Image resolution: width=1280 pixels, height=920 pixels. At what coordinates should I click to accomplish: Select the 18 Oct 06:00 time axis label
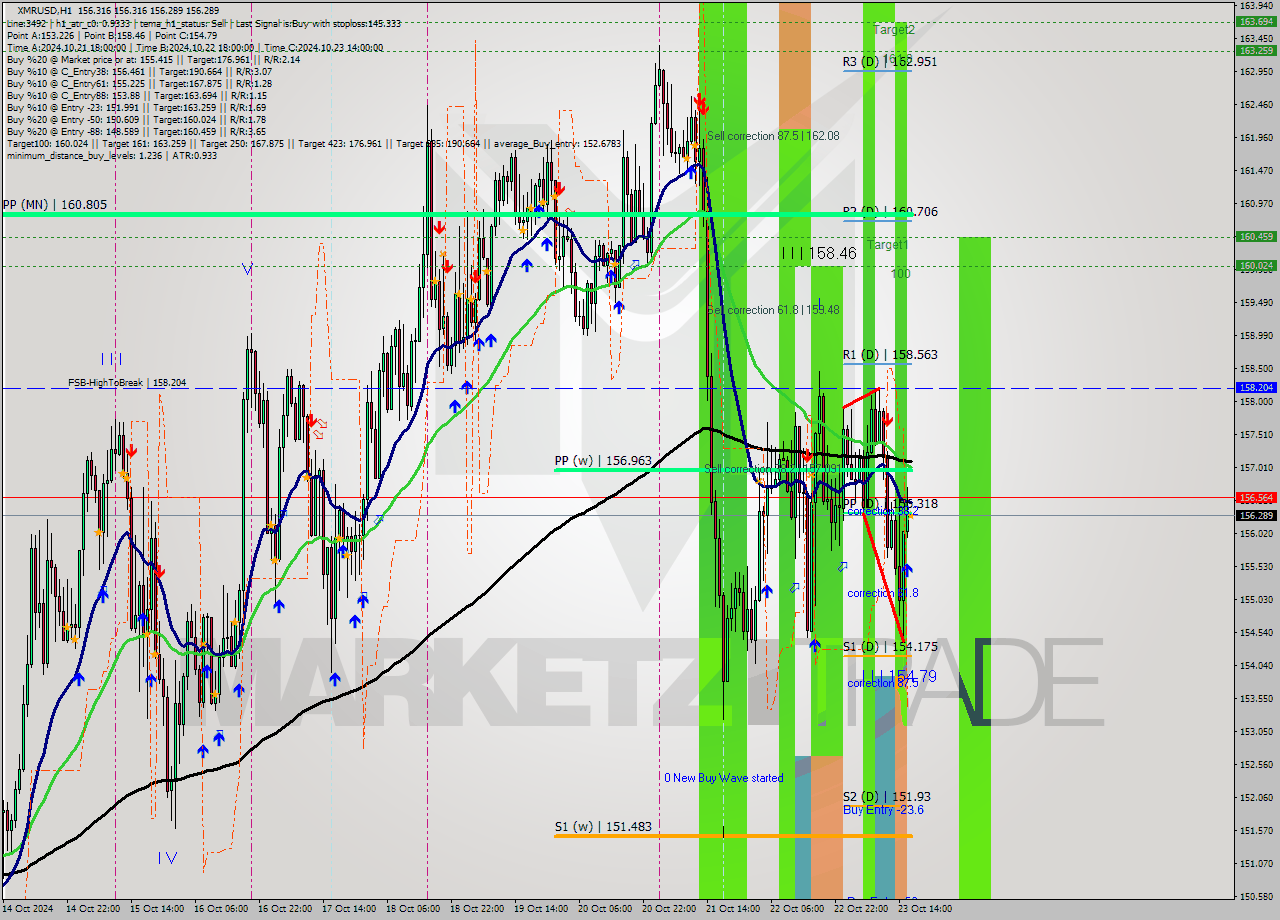(x=413, y=909)
